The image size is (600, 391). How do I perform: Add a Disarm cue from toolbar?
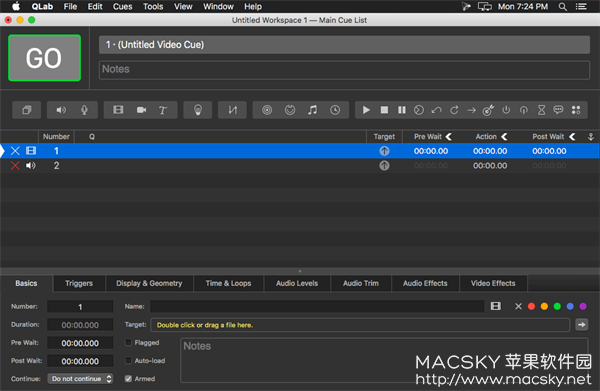tap(523, 110)
